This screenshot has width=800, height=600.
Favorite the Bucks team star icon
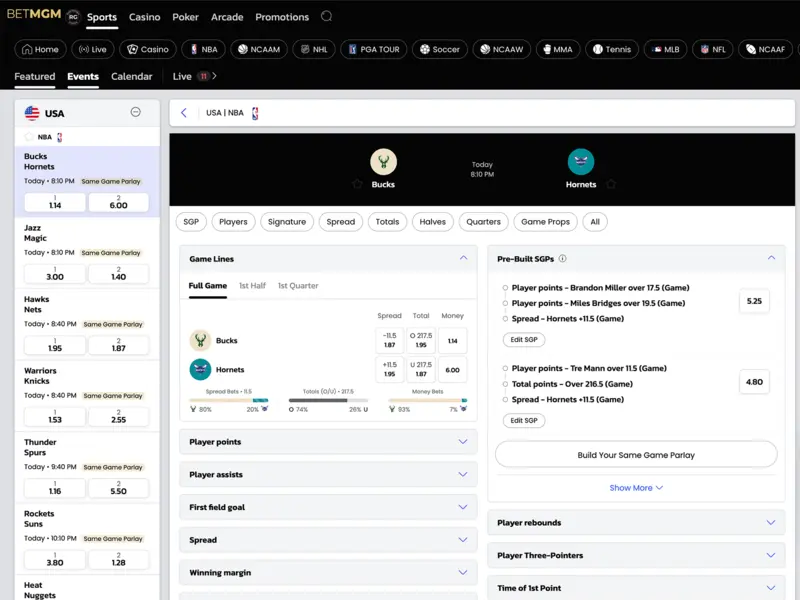pyautogui.click(x=357, y=184)
